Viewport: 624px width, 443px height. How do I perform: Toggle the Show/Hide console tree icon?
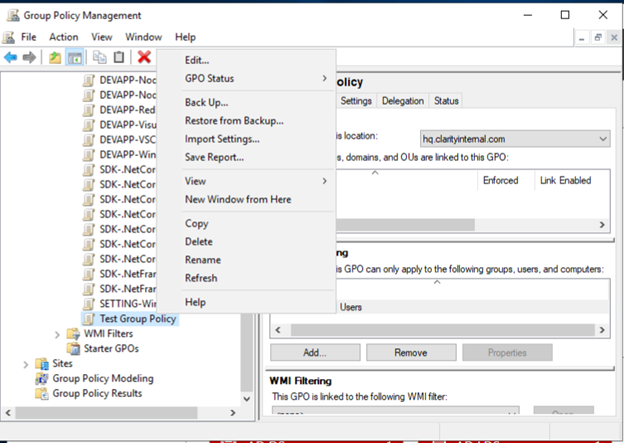coord(74,58)
